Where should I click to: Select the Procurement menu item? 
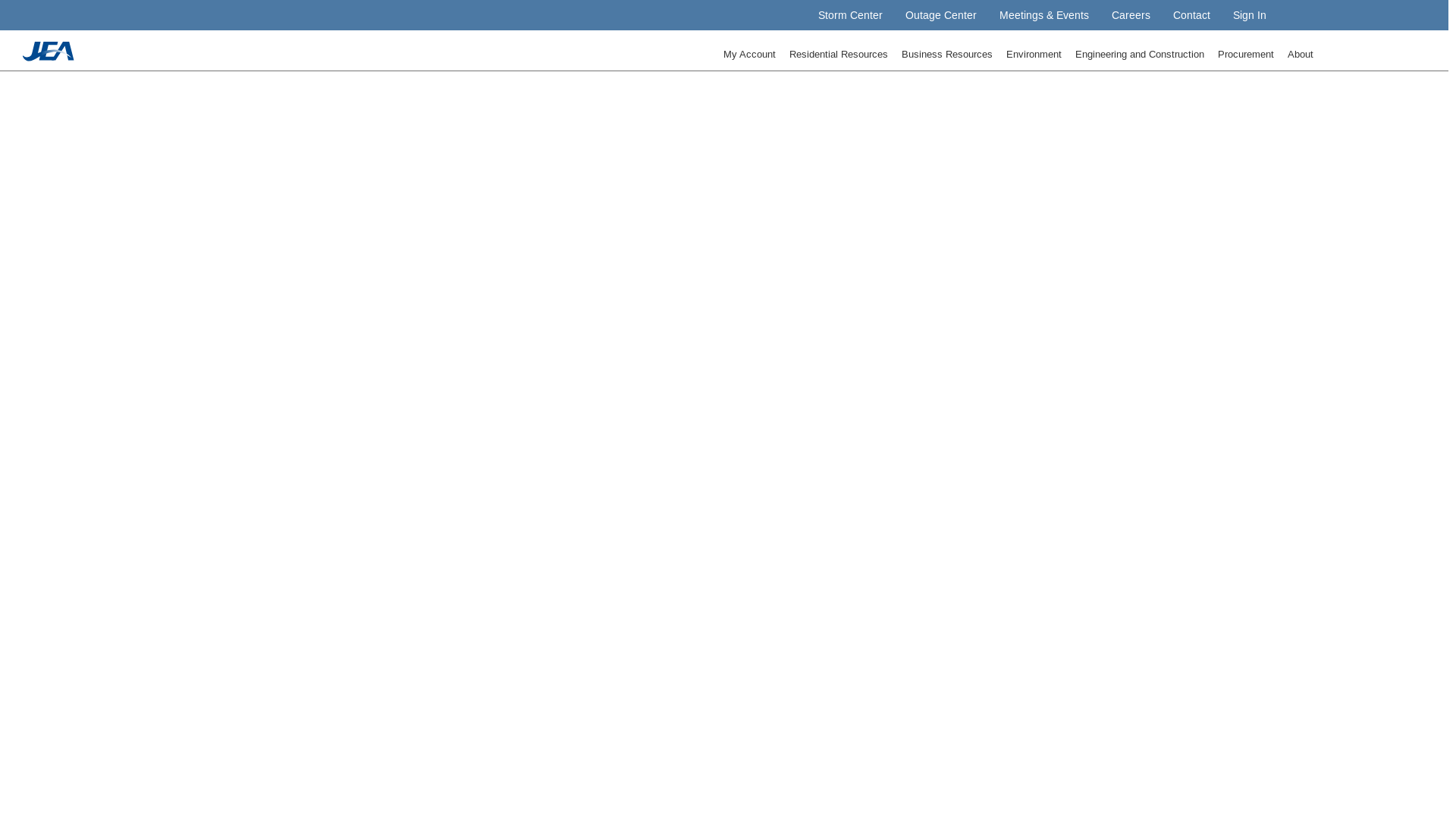[x=1245, y=55]
